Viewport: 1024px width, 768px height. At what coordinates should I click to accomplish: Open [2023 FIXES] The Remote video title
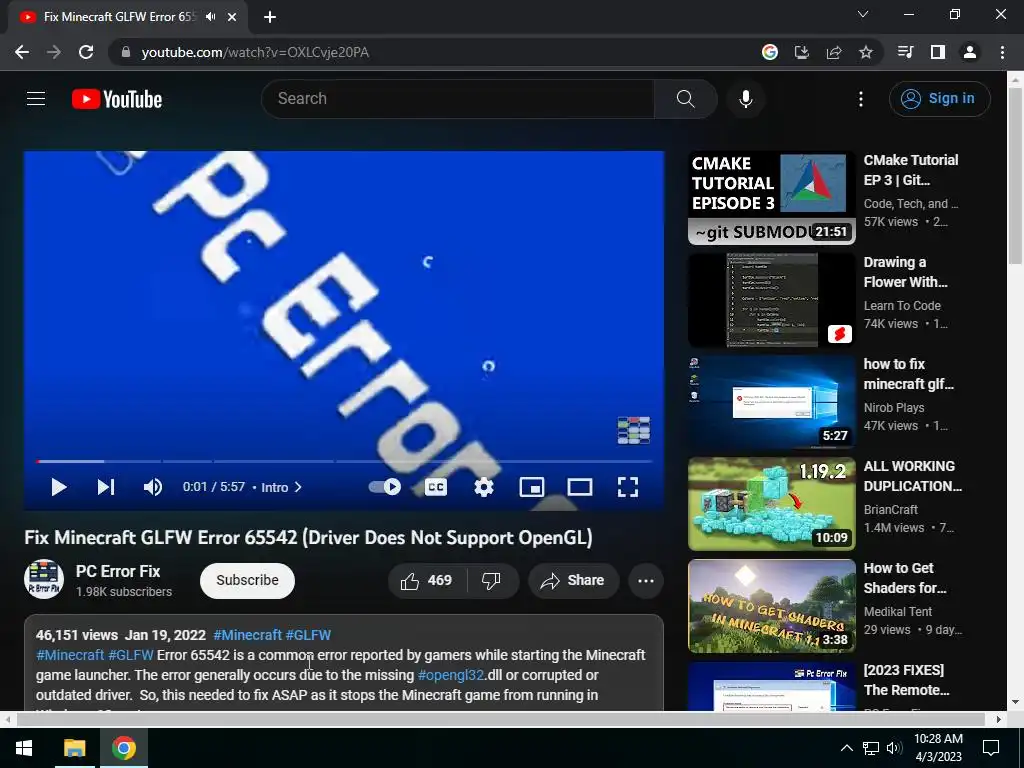point(906,680)
